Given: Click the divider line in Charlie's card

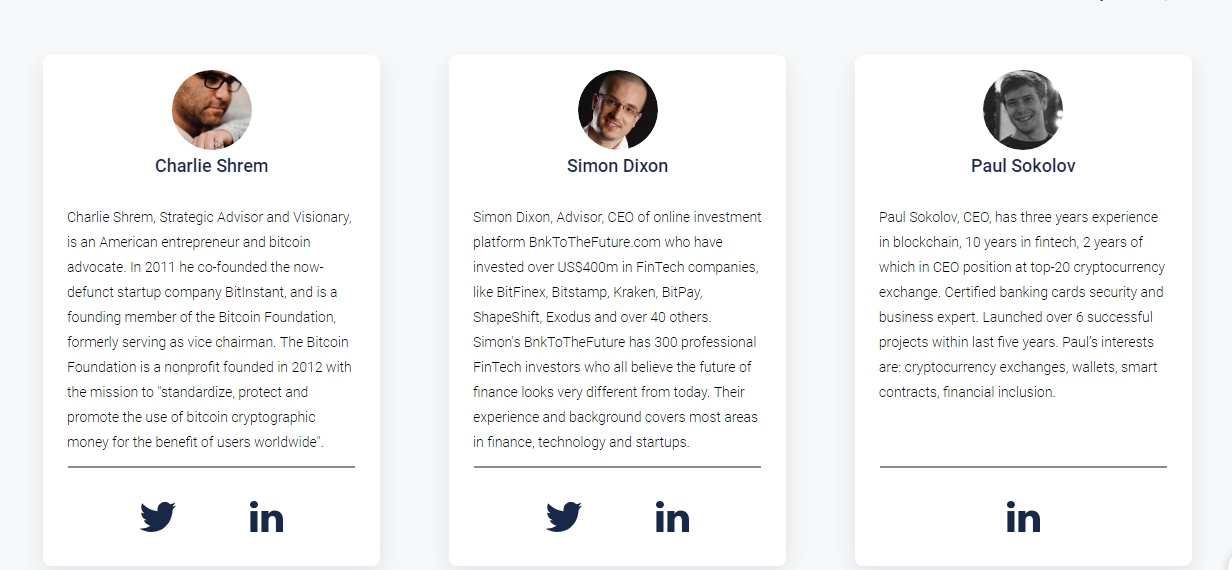Looking at the screenshot, I should point(211,466).
